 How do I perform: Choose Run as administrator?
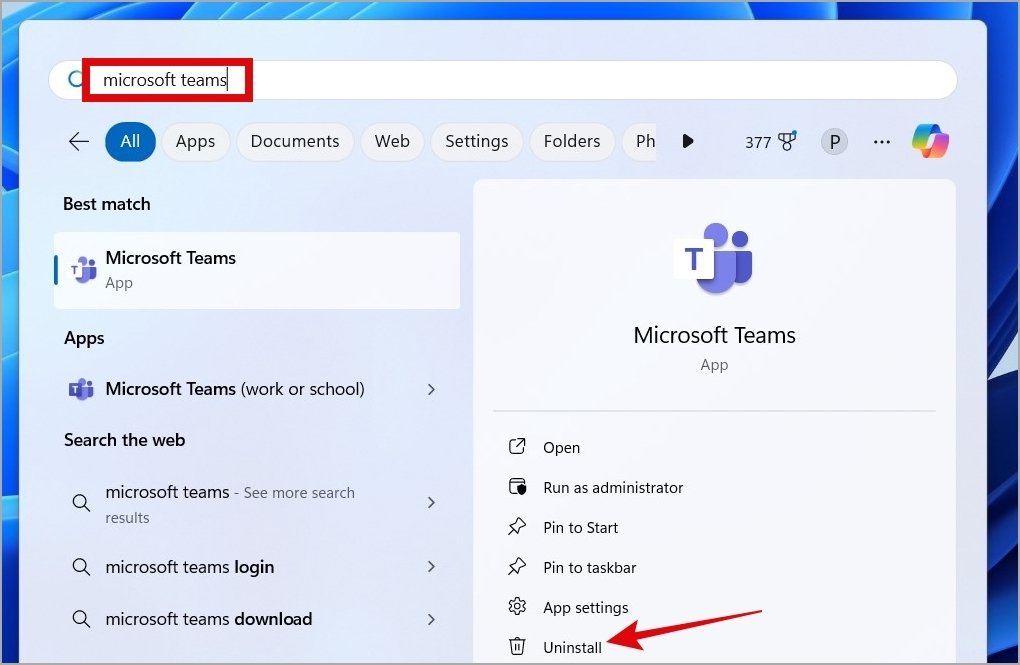[x=613, y=487]
